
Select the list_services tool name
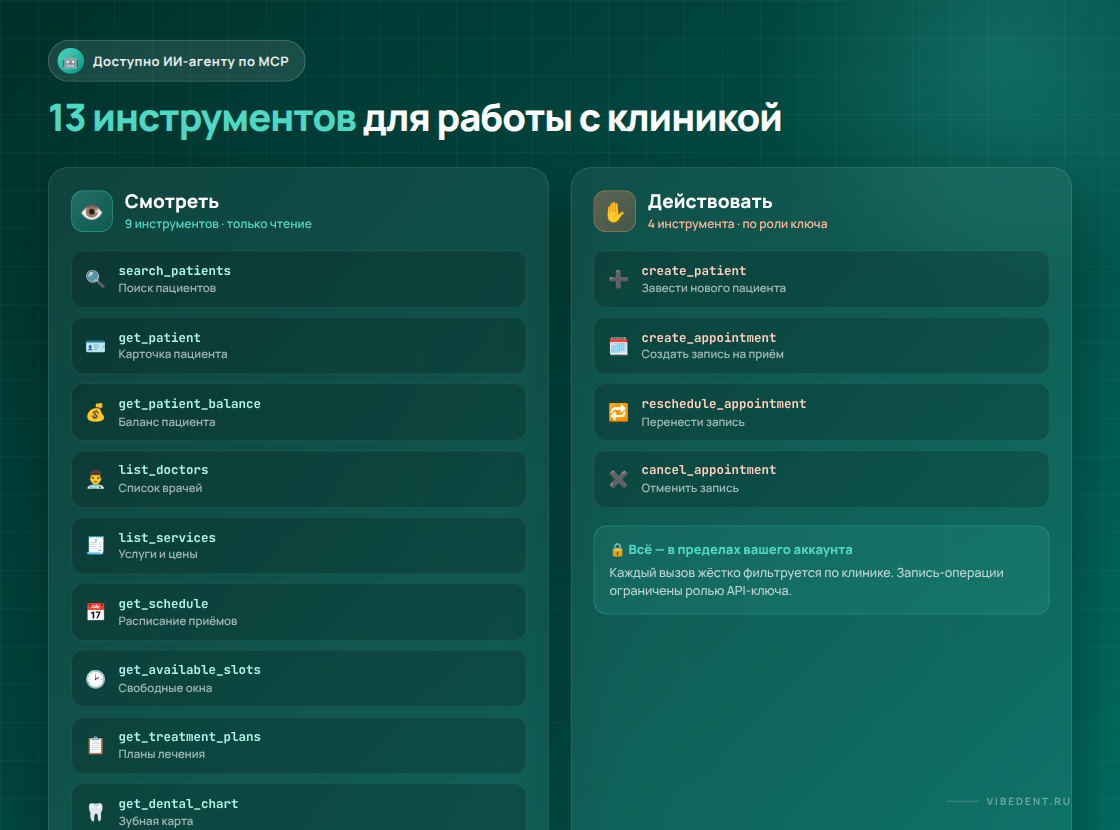pyautogui.click(x=166, y=537)
